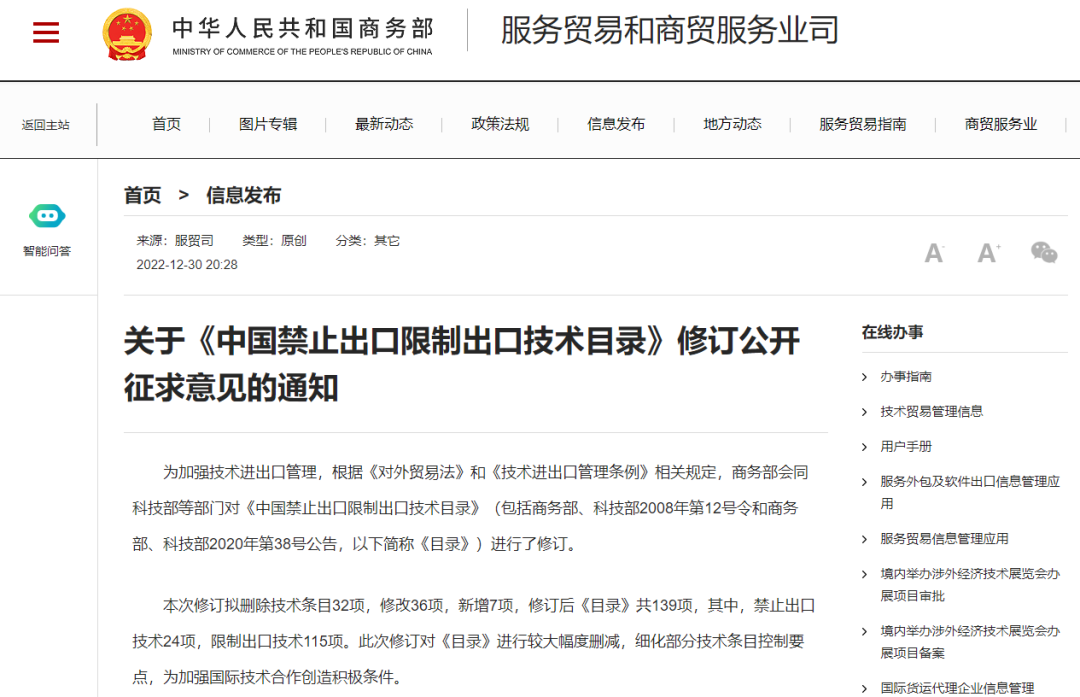Image resolution: width=1080 pixels, height=697 pixels.
Task: Click chevron beside 用户手册
Action: [864, 447]
